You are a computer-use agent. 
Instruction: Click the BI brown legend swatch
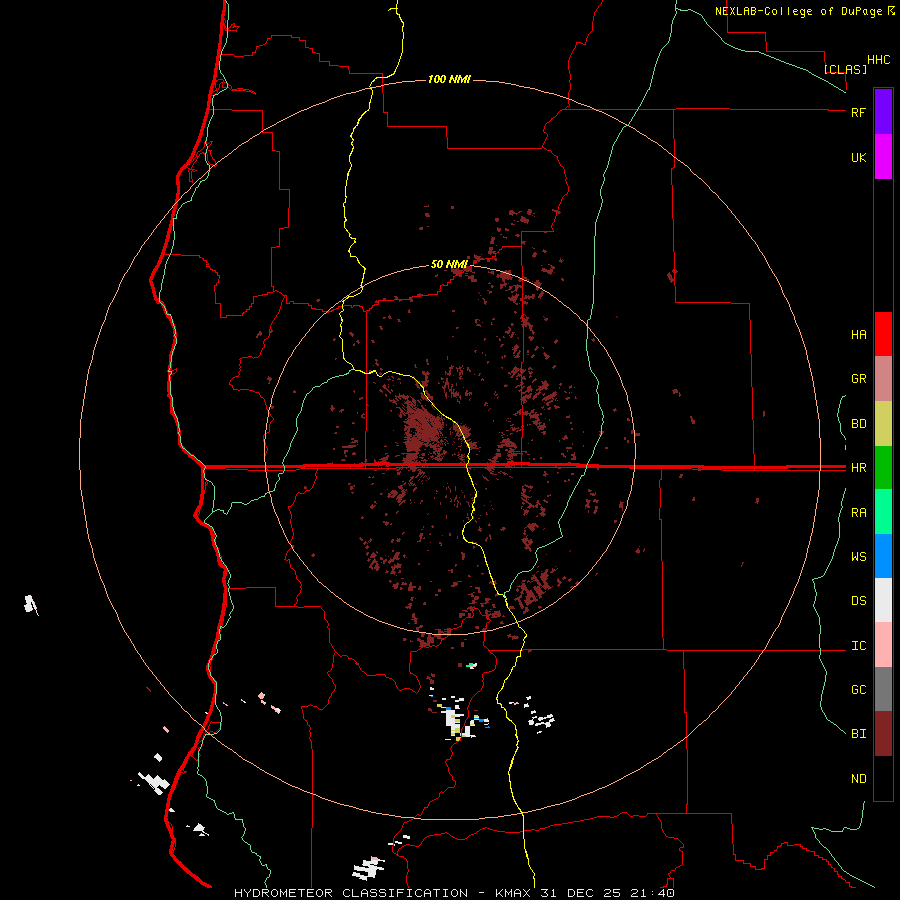(883, 734)
